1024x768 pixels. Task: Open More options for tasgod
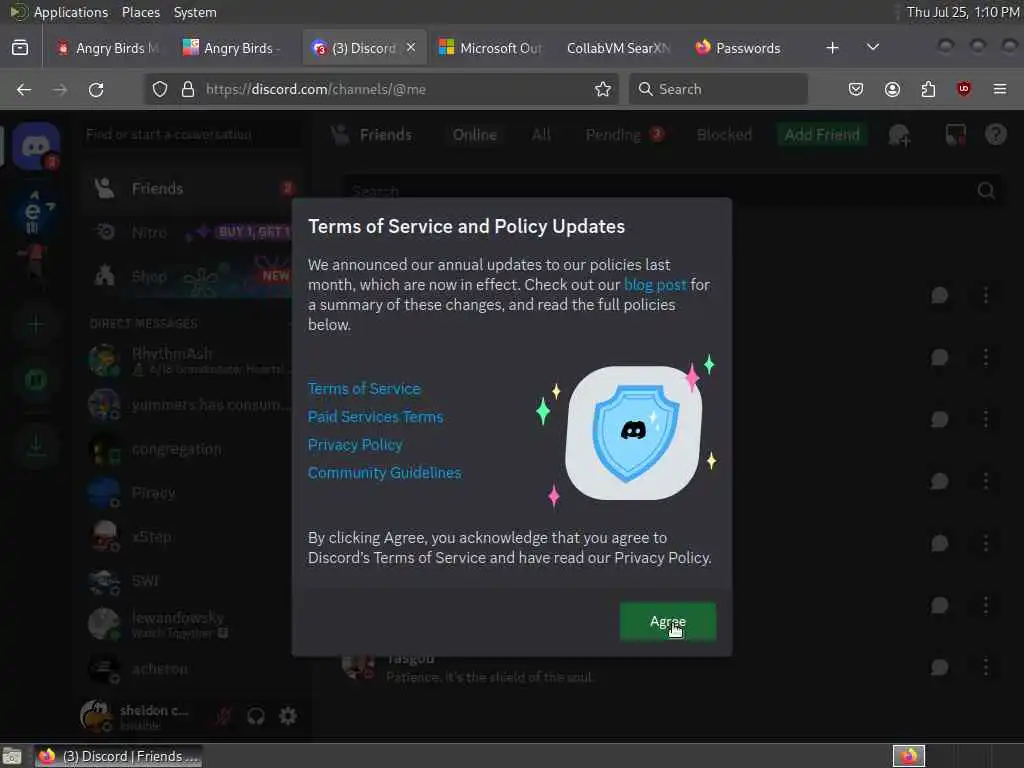985,667
